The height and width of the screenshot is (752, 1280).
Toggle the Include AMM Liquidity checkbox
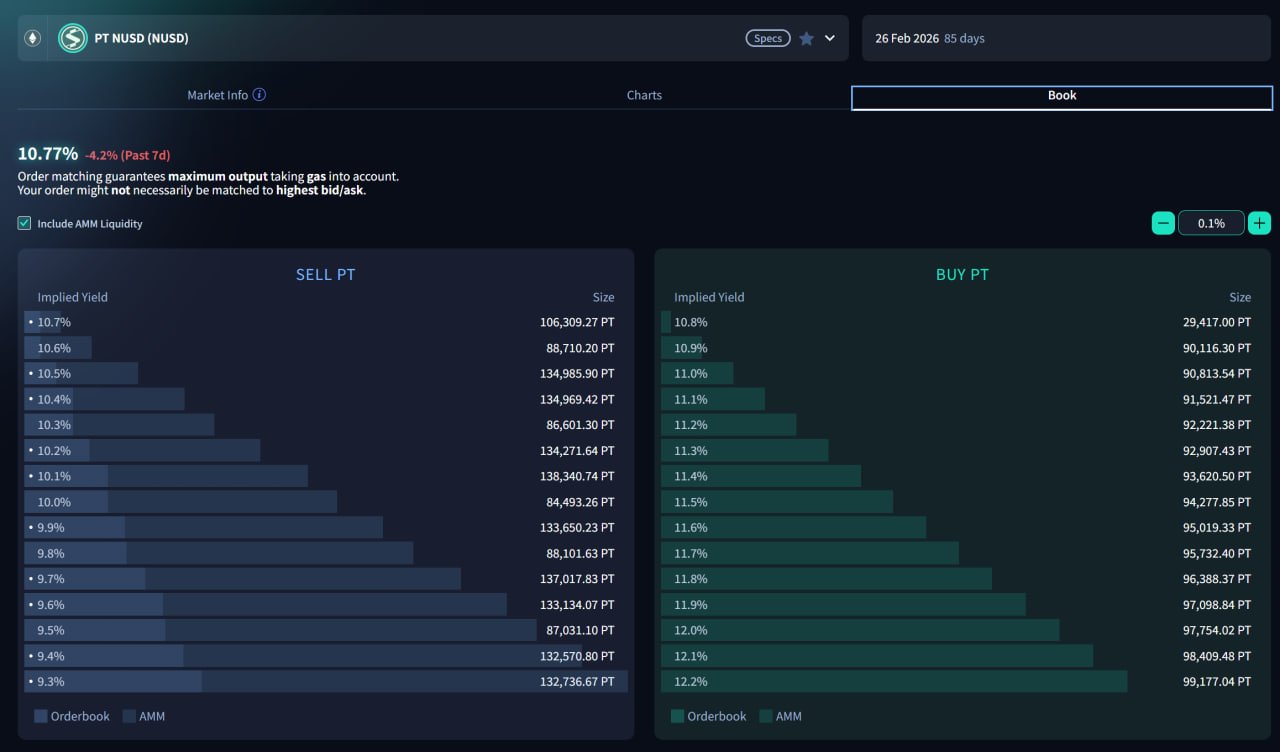[x=25, y=224]
